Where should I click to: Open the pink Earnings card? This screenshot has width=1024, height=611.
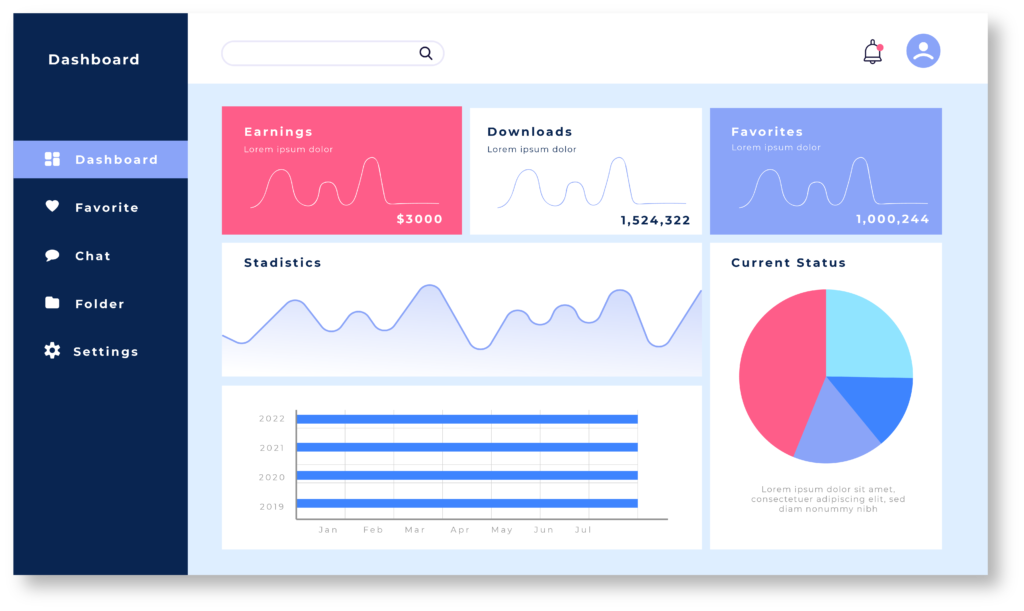point(342,171)
